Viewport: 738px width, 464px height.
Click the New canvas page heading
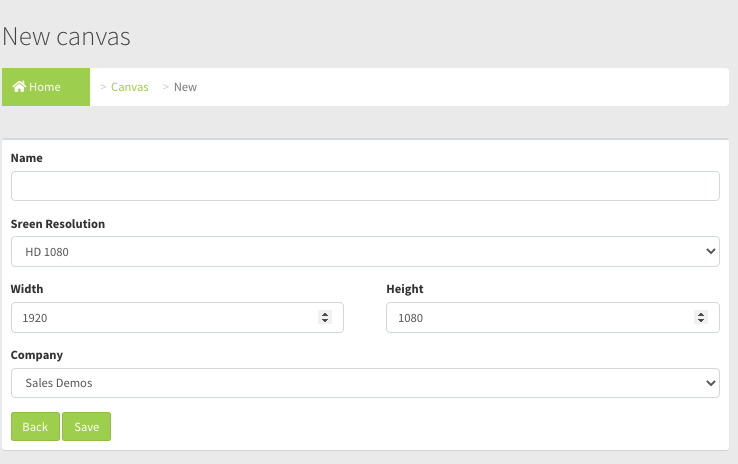click(x=66, y=37)
